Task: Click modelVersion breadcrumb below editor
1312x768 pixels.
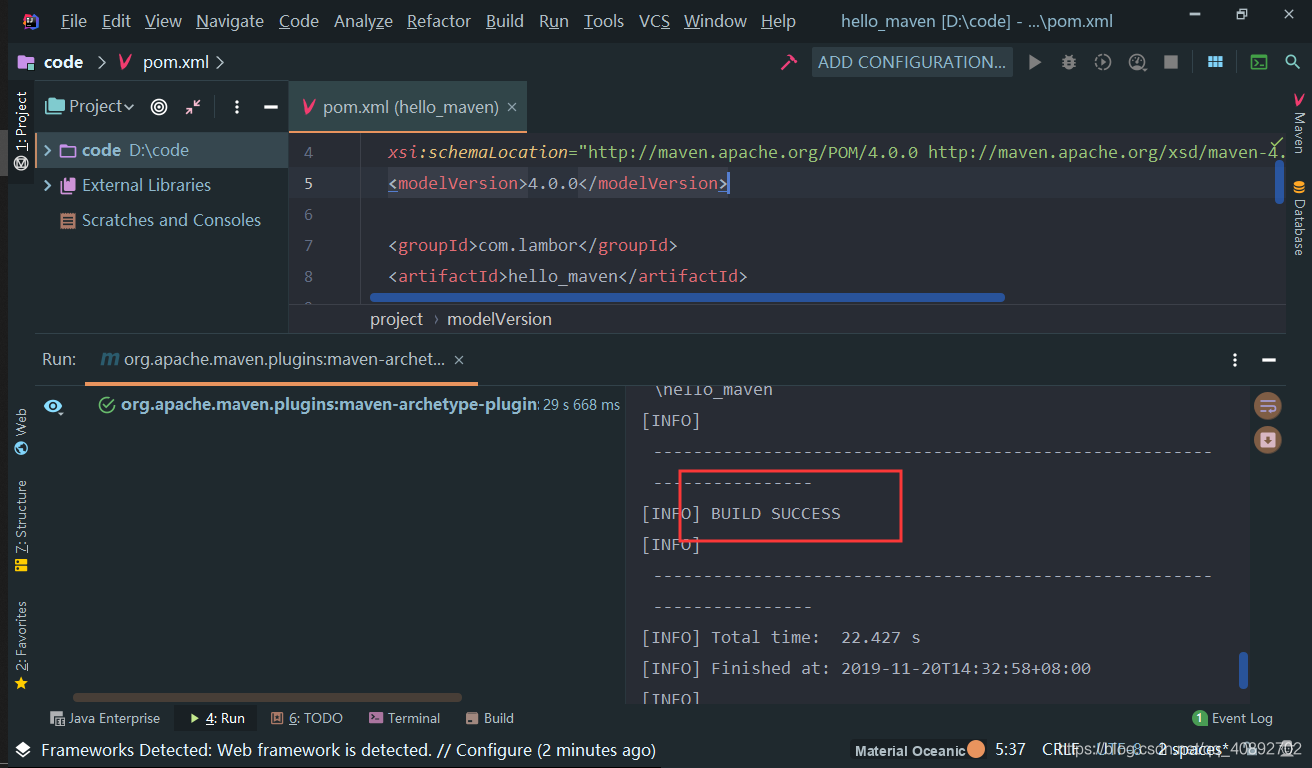Action: pos(499,319)
